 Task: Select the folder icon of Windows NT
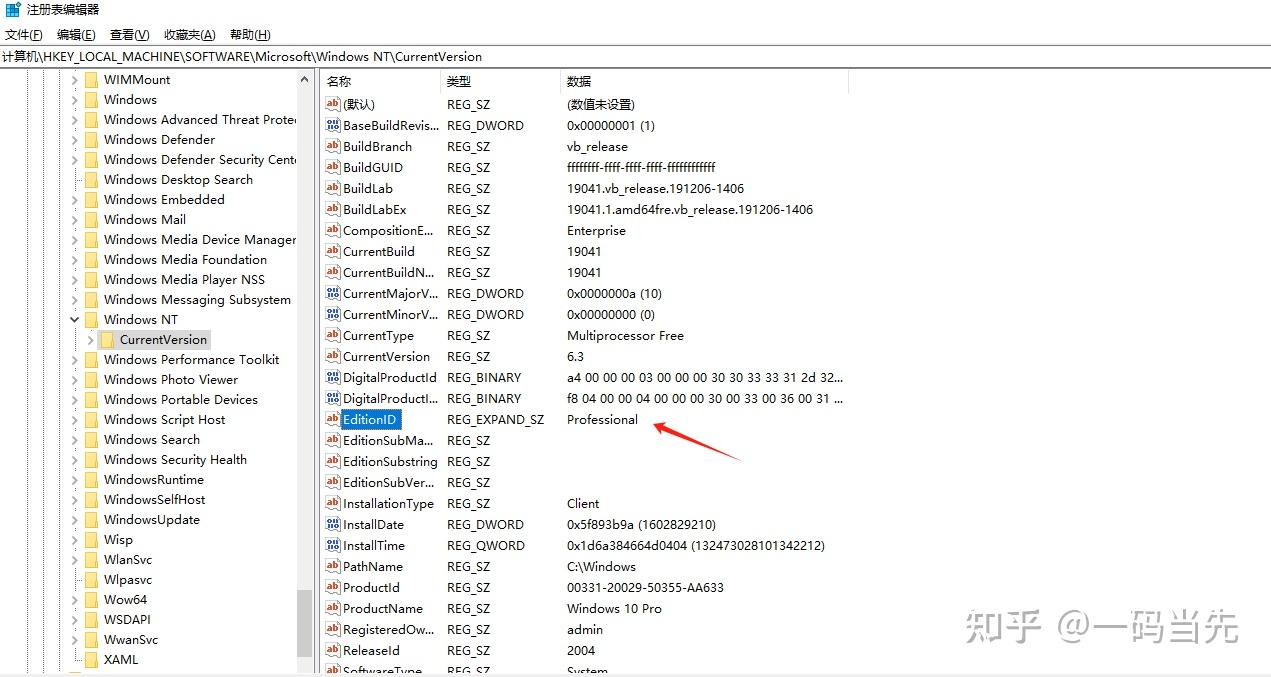tap(90, 319)
